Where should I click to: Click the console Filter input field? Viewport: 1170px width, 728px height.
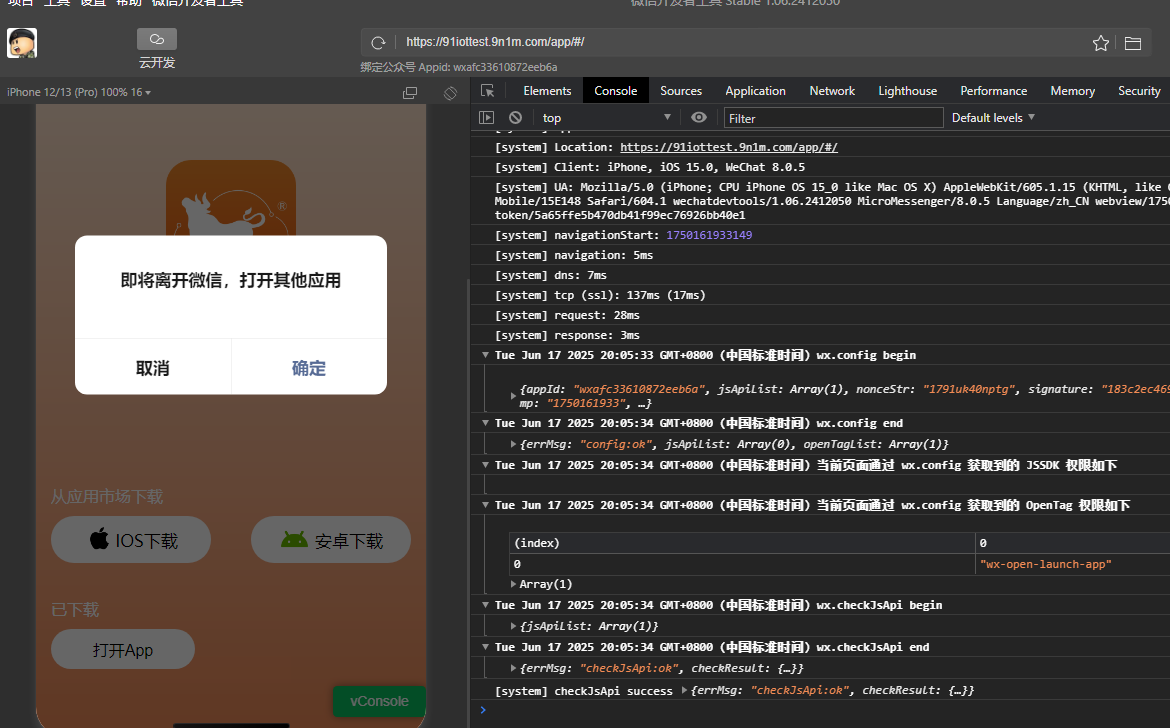(x=833, y=118)
